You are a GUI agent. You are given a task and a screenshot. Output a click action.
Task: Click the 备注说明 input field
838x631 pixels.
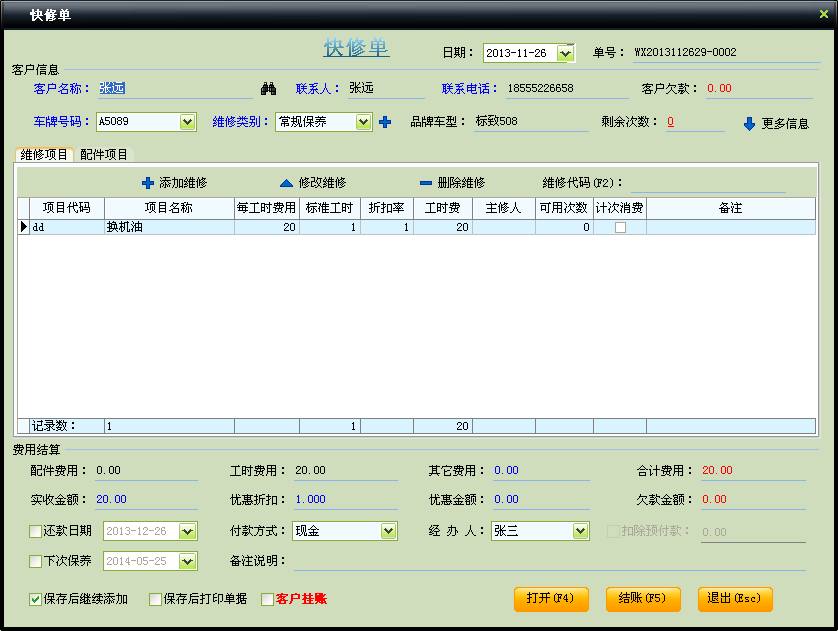pyautogui.click(x=548, y=561)
